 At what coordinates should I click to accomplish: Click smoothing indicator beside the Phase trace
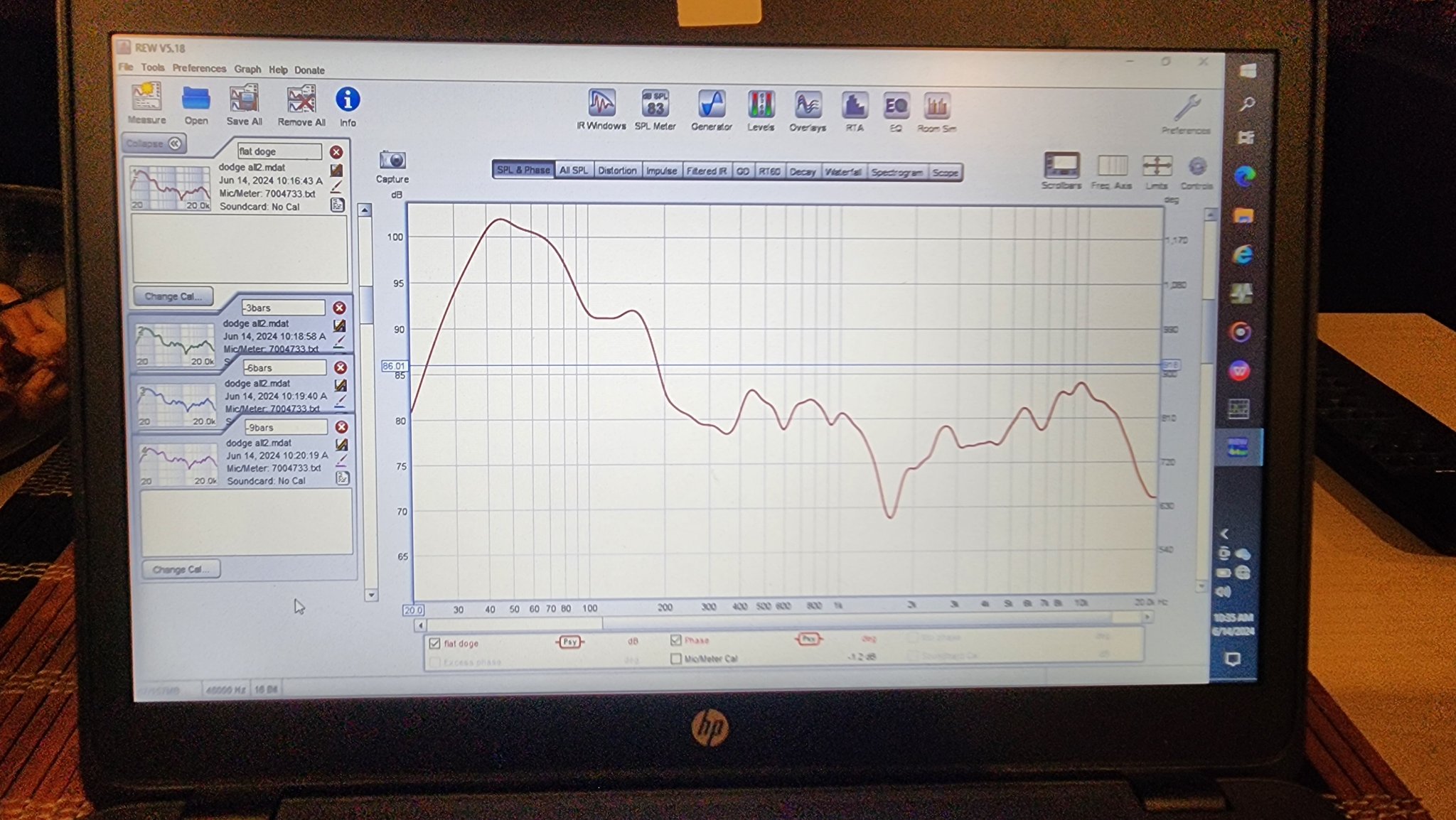808,639
